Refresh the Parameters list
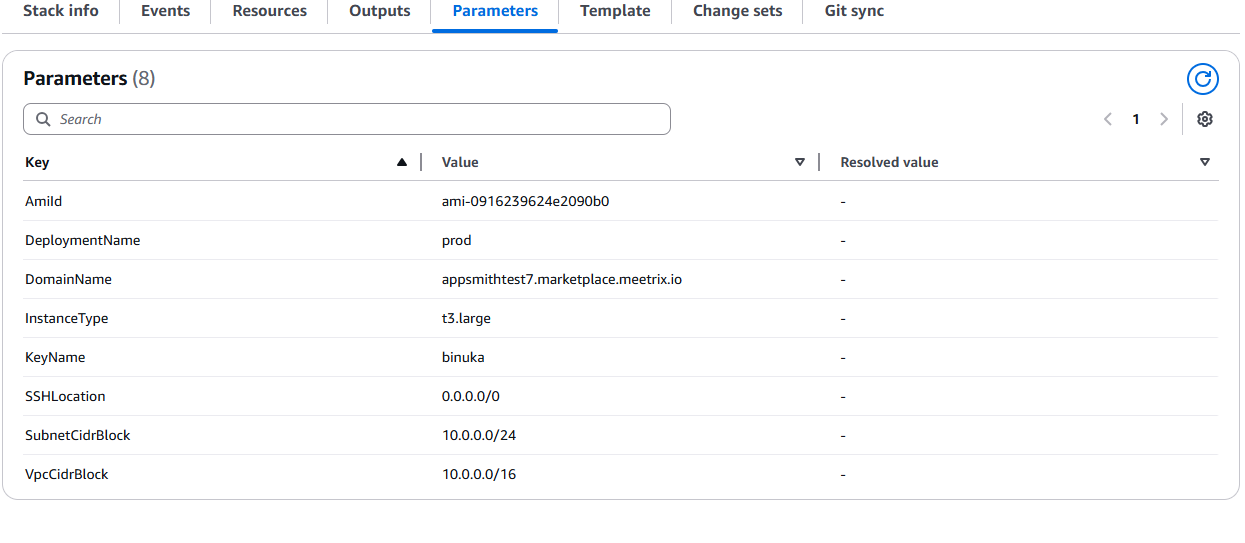The height and width of the screenshot is (543, 1245). coord(1203,79)
